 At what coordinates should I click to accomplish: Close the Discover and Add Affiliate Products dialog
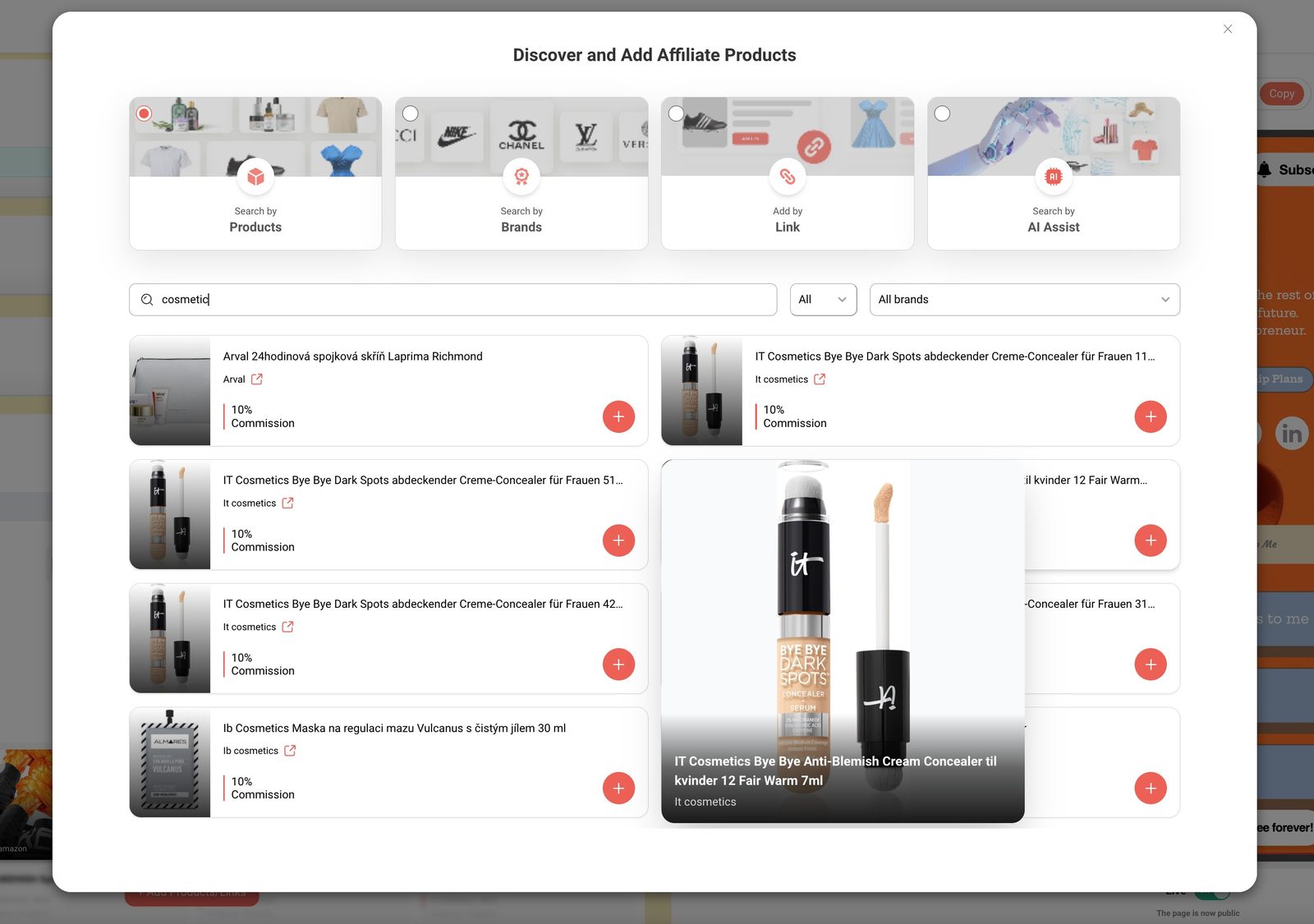click(1228, 29)
